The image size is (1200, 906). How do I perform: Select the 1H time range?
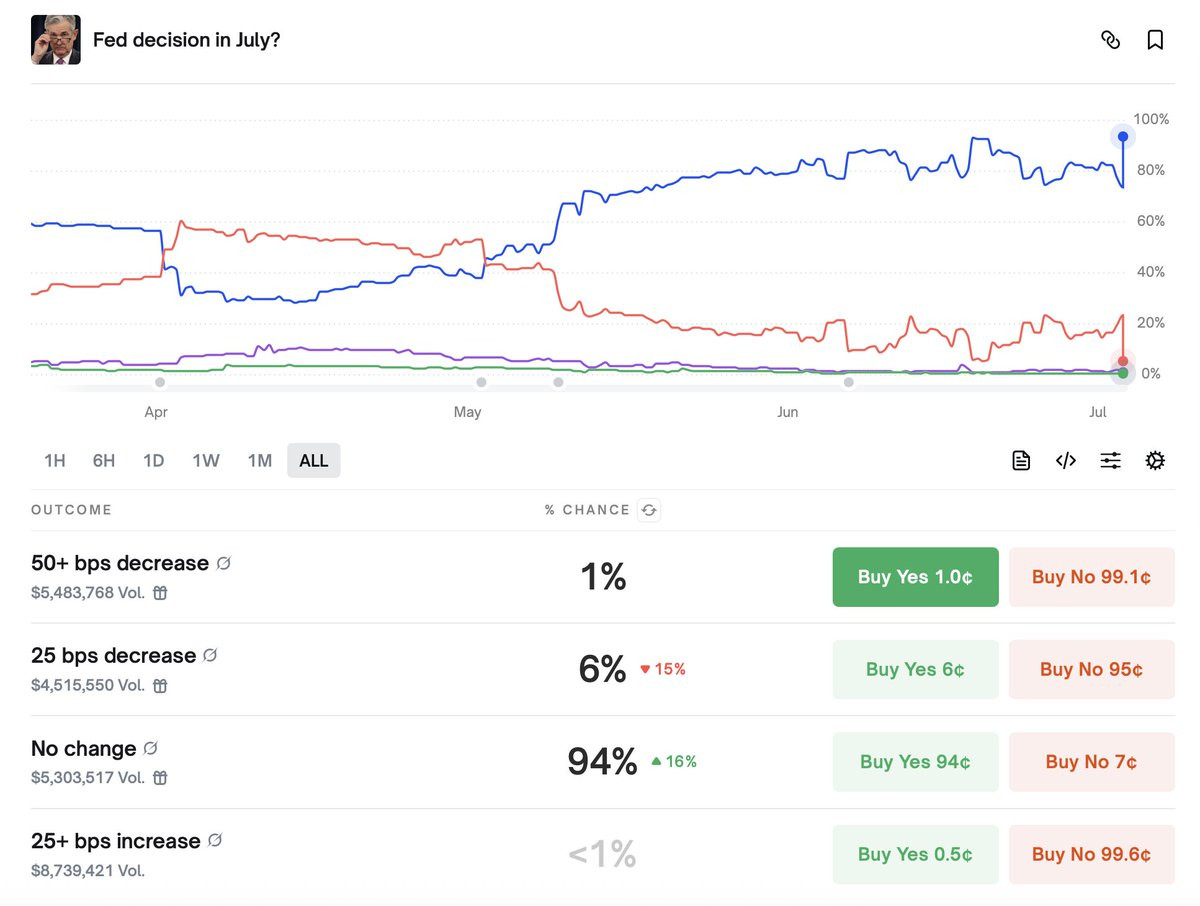(55, 461)
